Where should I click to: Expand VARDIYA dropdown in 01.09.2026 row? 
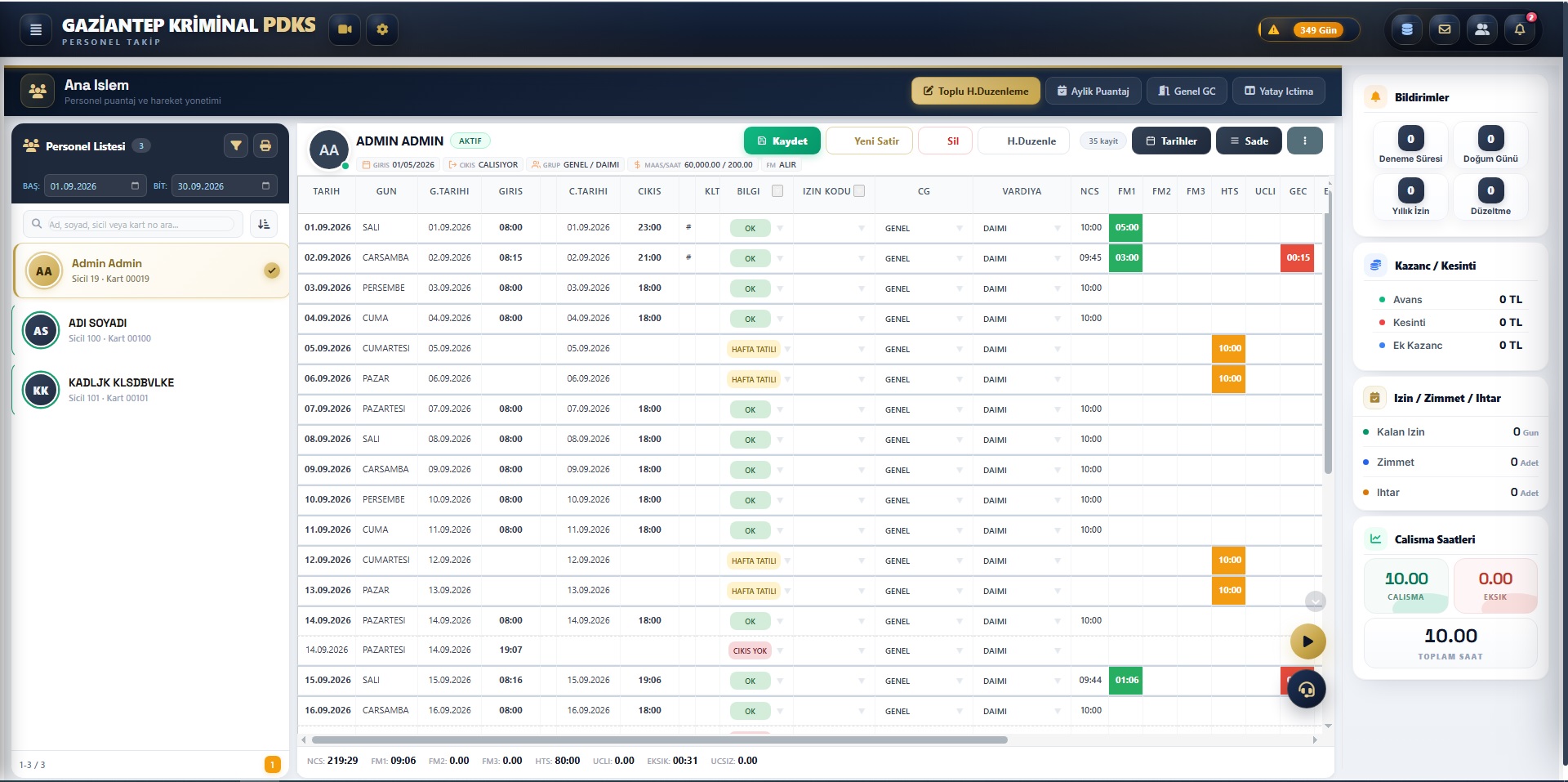(x=1058, y=228)
